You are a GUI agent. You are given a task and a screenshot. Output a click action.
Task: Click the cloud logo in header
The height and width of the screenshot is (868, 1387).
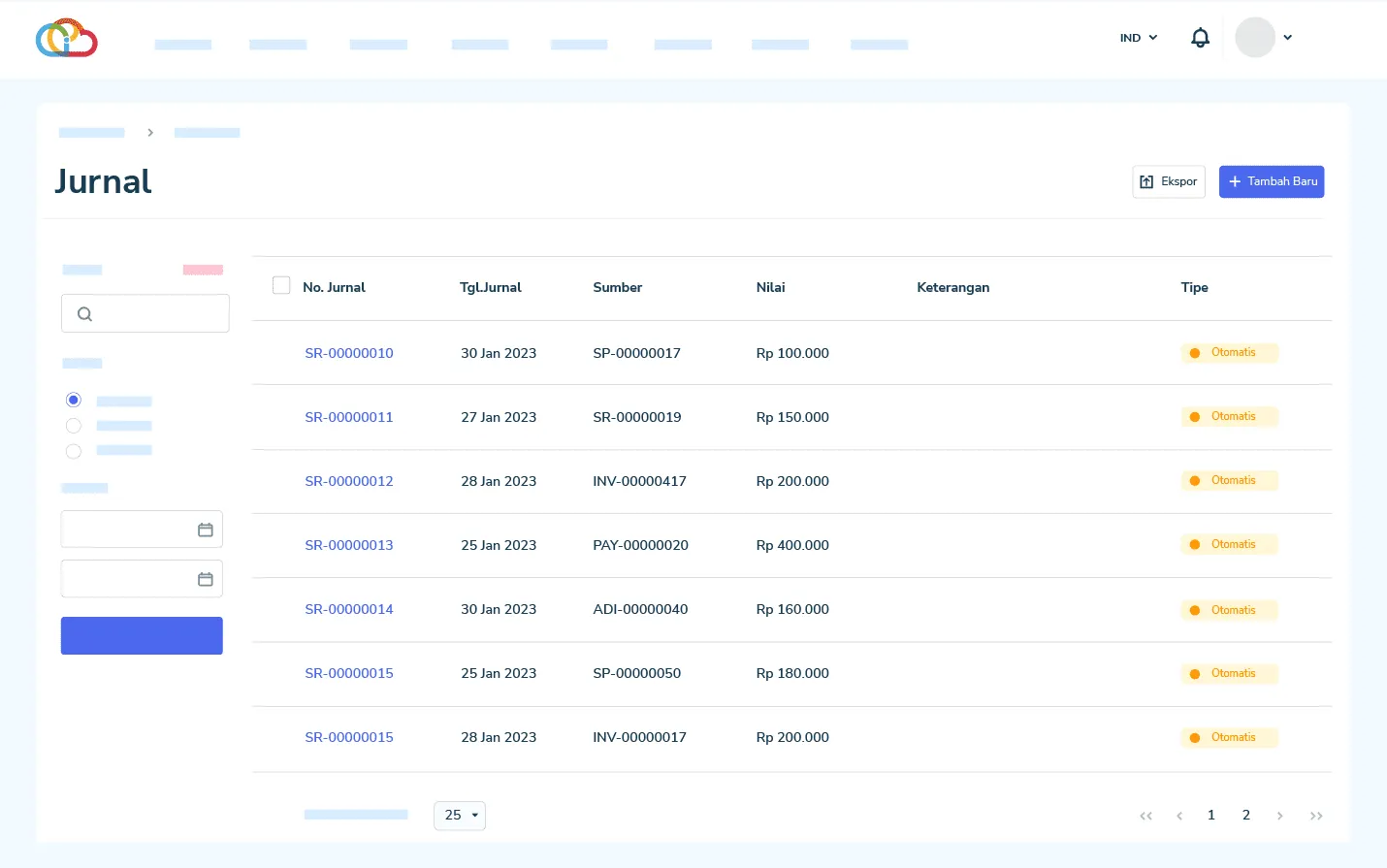pos(67,38)
